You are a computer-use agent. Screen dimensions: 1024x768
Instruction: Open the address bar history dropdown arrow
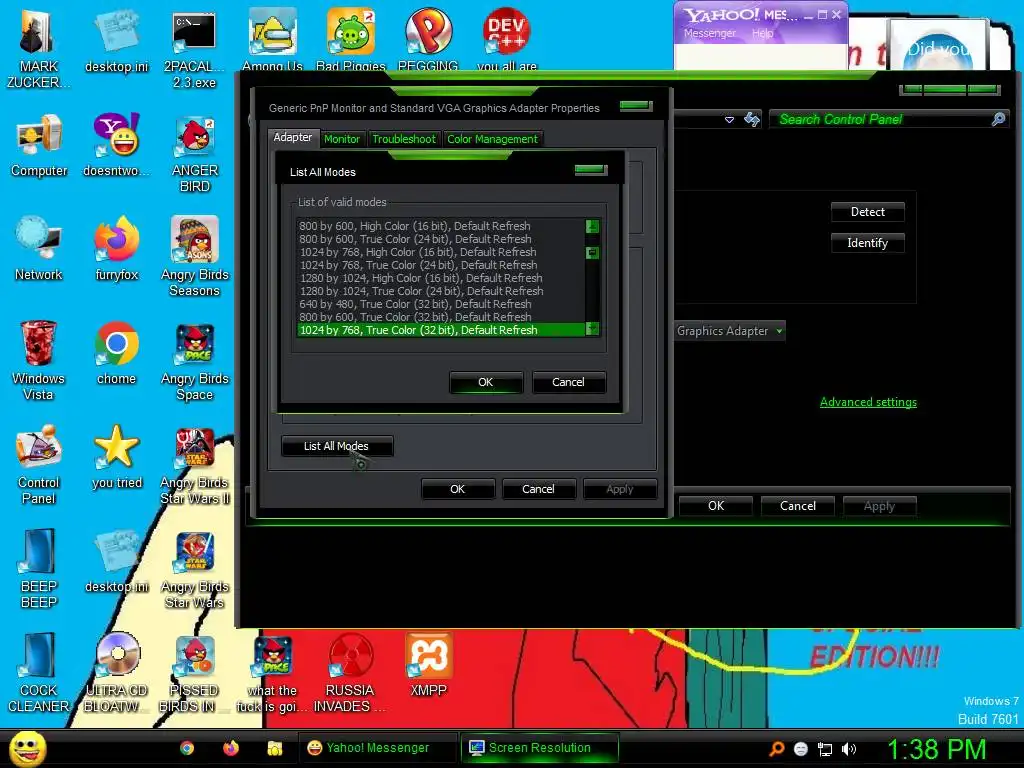point(729,120)
